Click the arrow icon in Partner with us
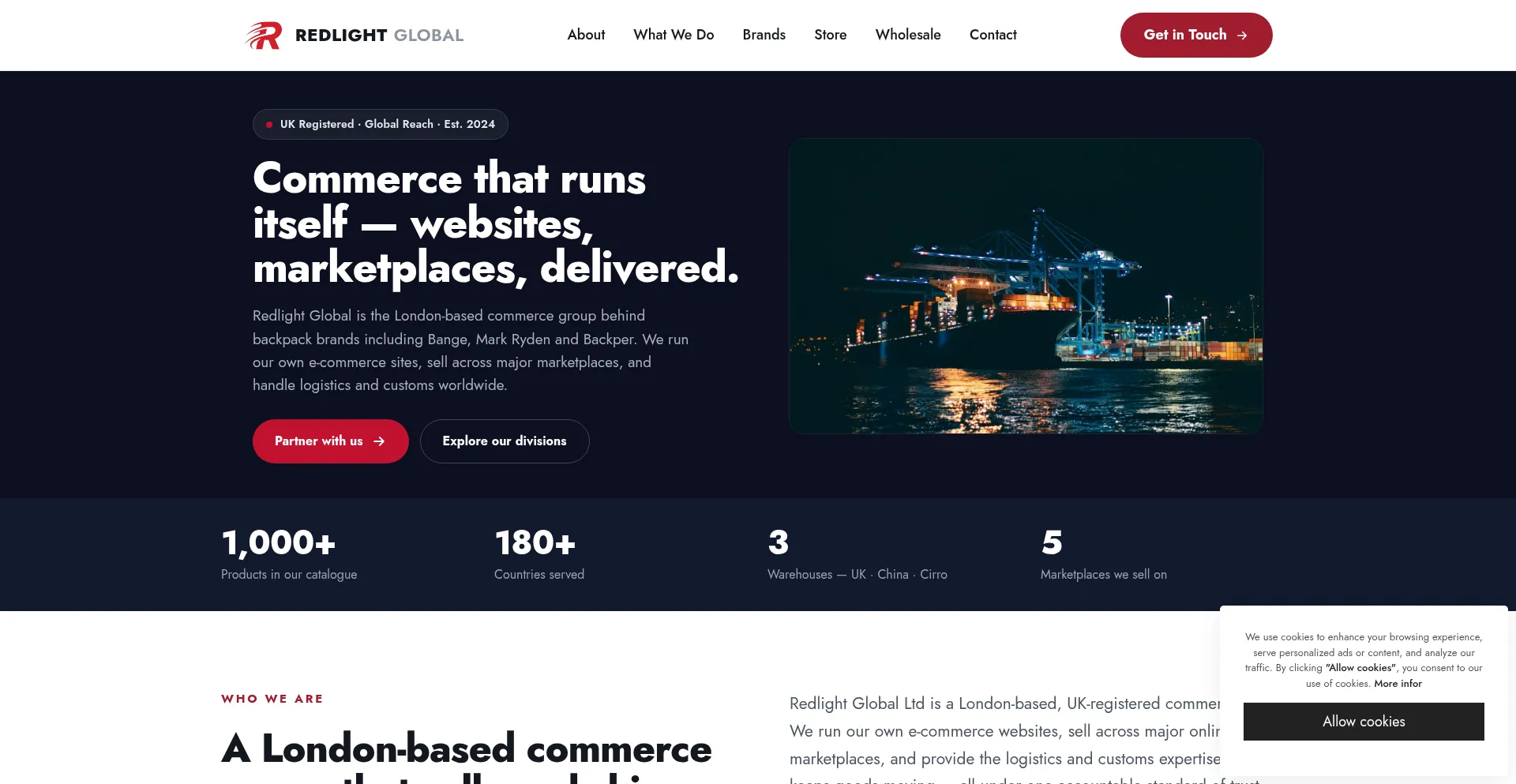The width and height of the screenshot is (1516, 784). pyautogui.click(x=379, y=441)
